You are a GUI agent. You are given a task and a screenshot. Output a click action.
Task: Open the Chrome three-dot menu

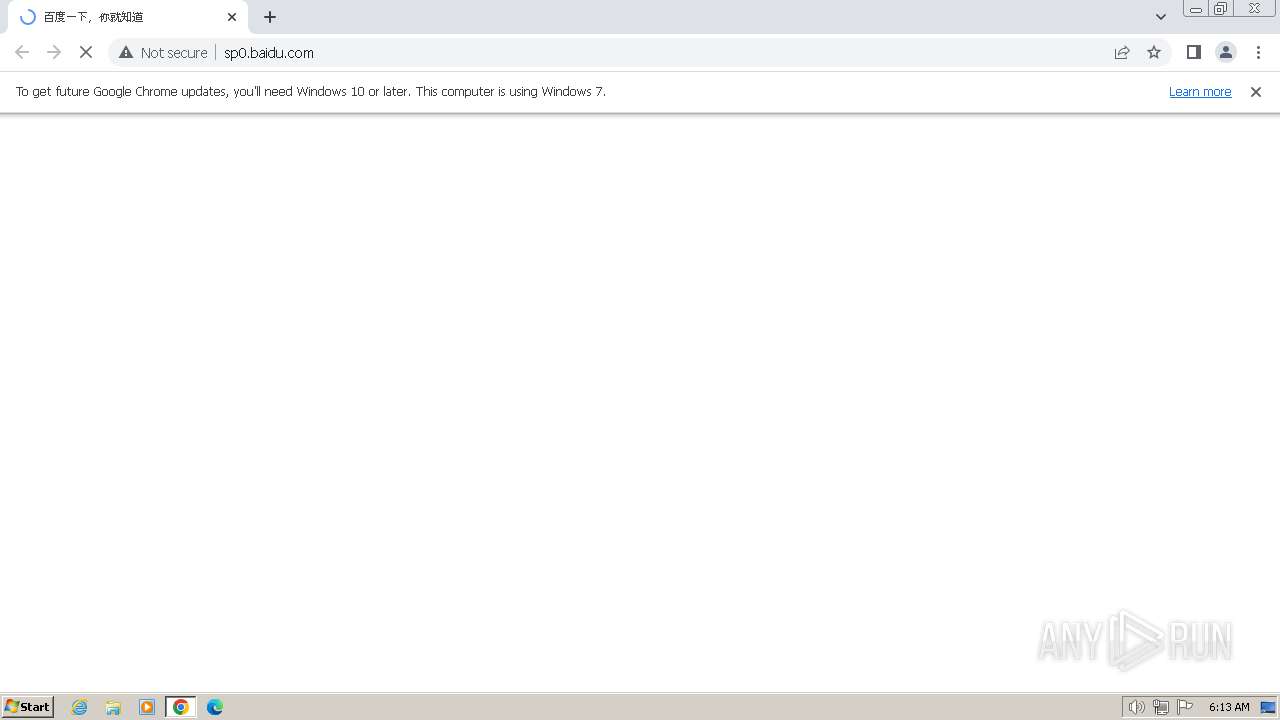tap(1258, 52)
